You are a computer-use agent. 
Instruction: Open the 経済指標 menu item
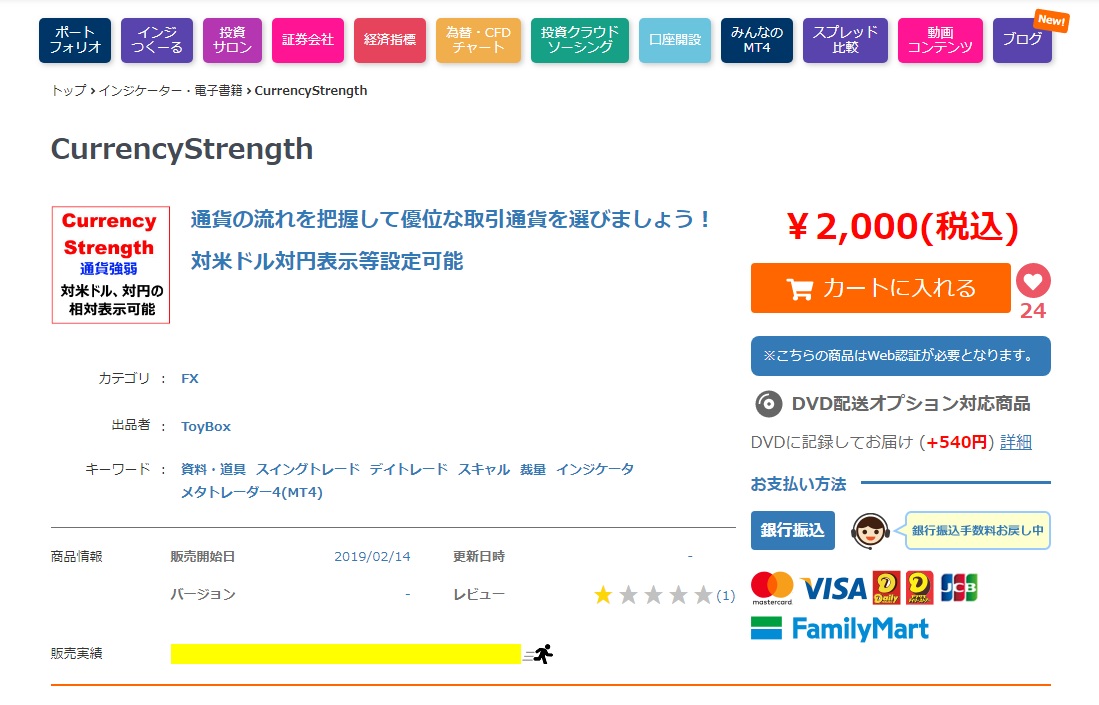pos(389,40)
